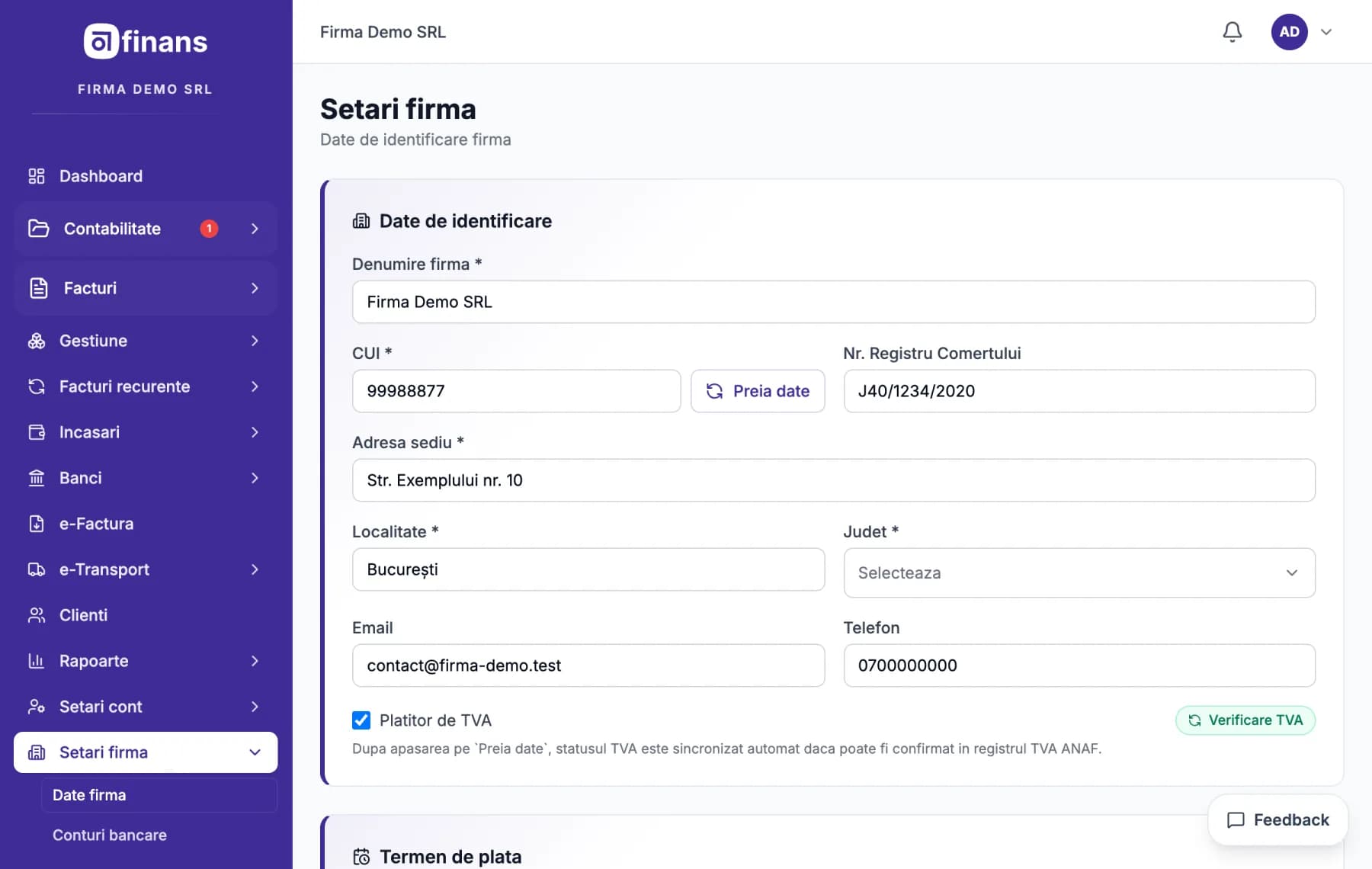The width and height of the screenshot is (1372, 869).
Task: Click the Setari cont user-gear icon
Action: click(37, 707)
